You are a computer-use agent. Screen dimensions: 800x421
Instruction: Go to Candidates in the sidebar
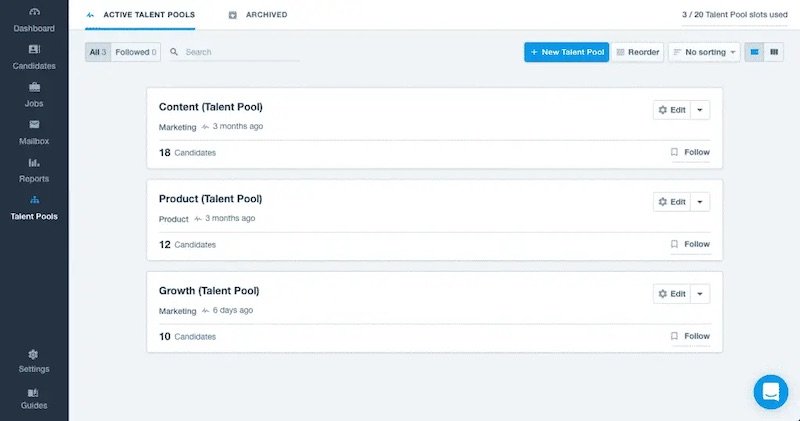34,56
